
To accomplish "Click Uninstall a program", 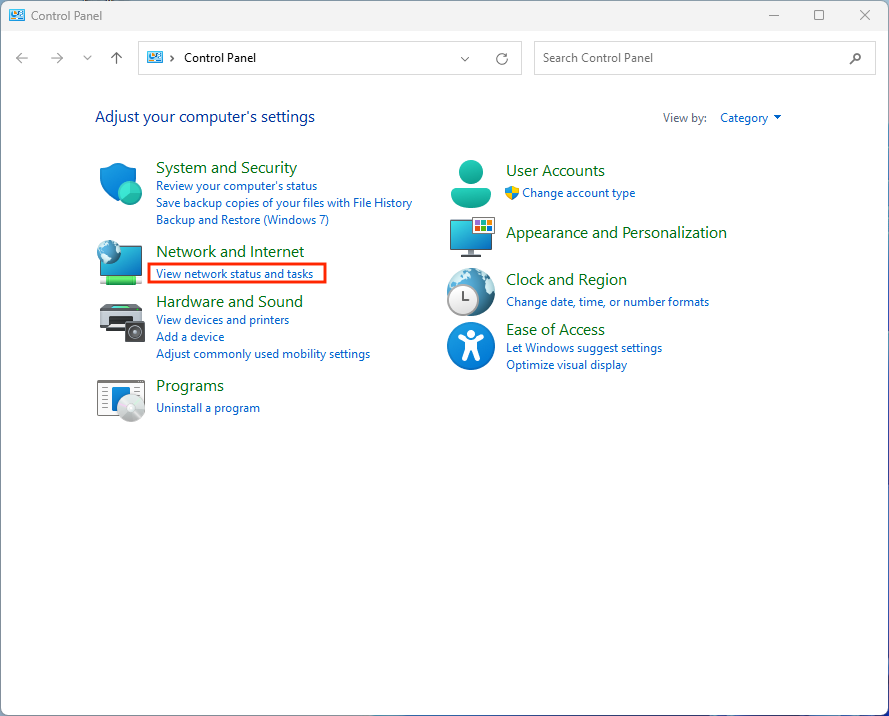I will click(208, 408).
